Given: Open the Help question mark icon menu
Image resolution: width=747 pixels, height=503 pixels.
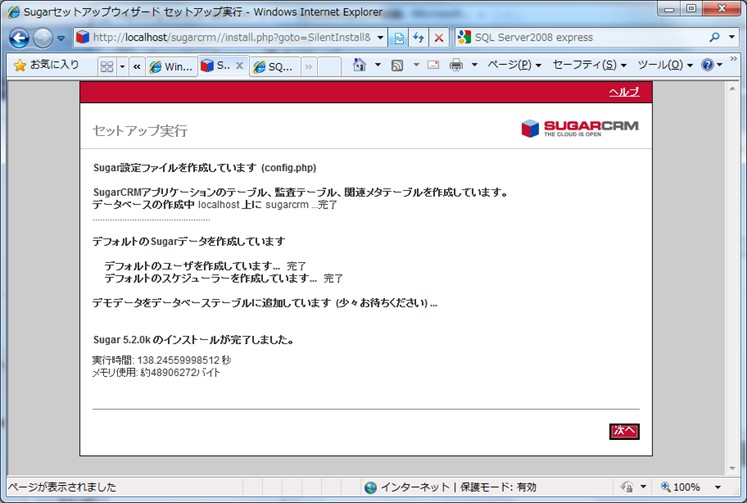Looking at the screenshot, I should click(712, 65).
